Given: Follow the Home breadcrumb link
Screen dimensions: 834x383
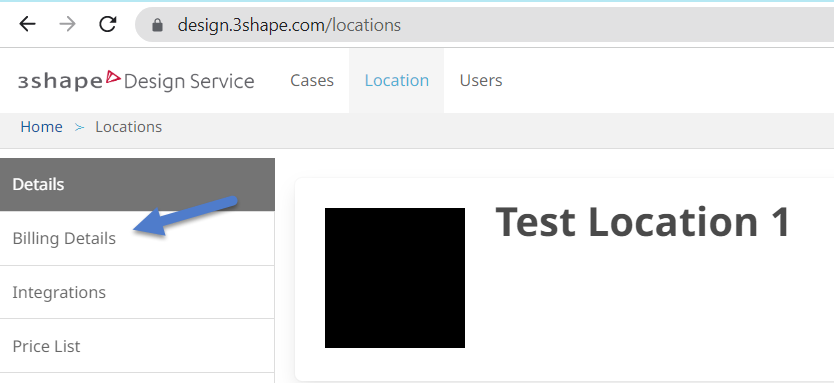Looking at the screenshot, I should (41, 127).
